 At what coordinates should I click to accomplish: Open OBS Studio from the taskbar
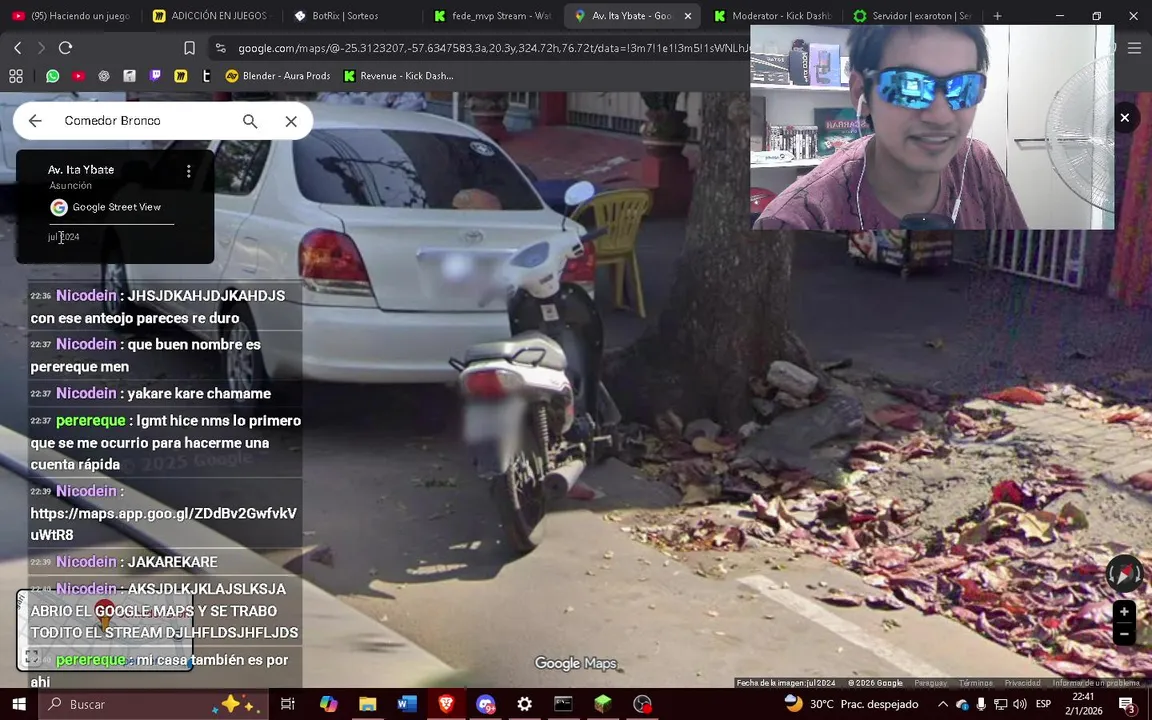(x=642, y=704)
